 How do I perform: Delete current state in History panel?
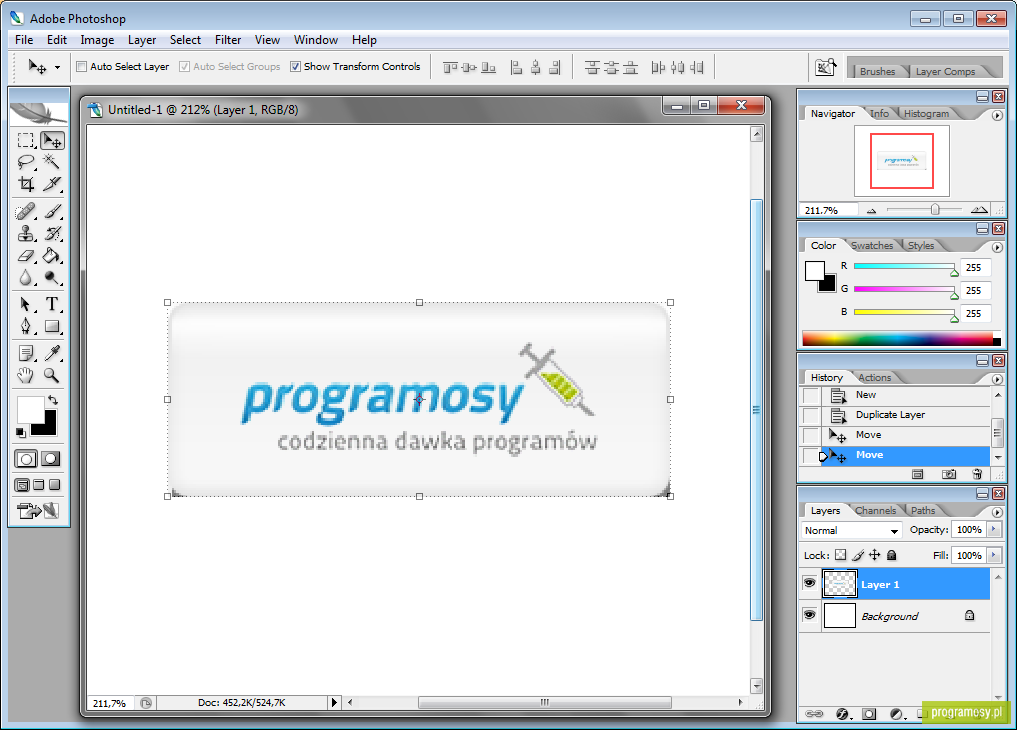coord(977,475)
